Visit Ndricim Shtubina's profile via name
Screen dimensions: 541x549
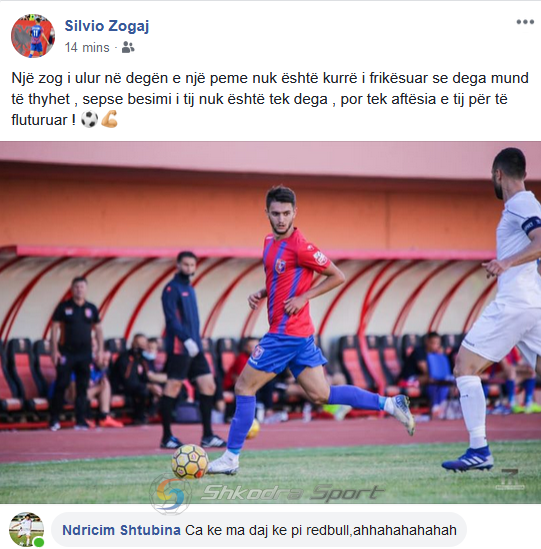[122, 530]
